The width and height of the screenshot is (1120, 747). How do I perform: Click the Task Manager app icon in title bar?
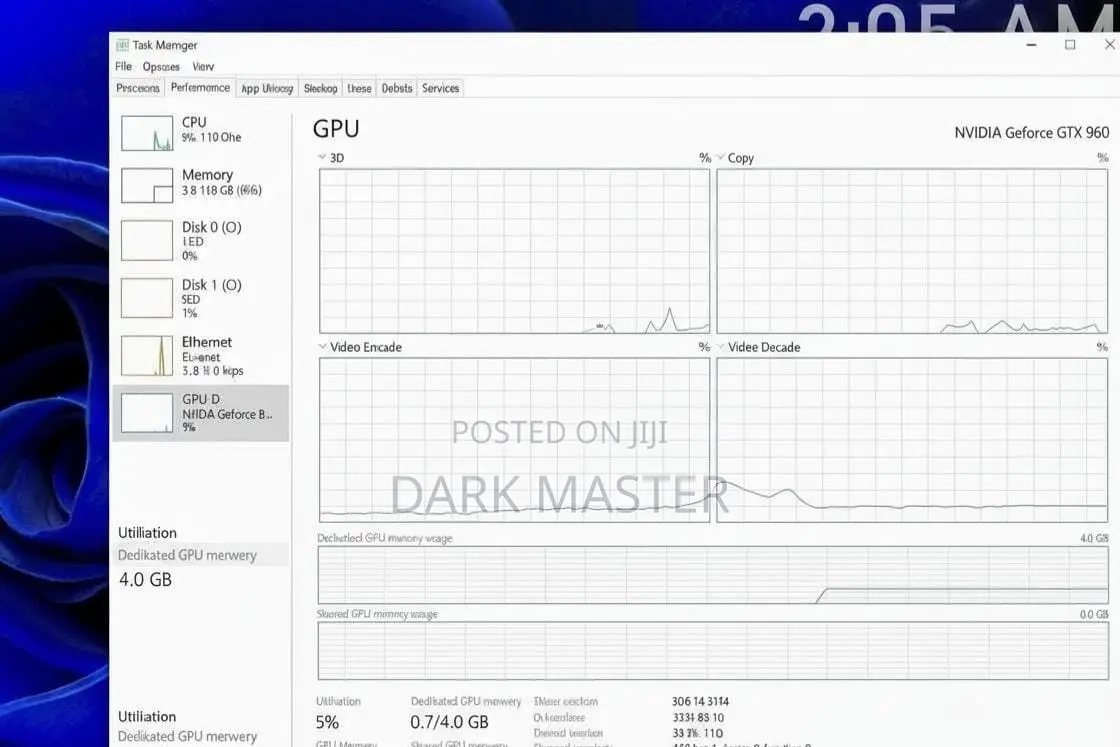coord(122,45)
